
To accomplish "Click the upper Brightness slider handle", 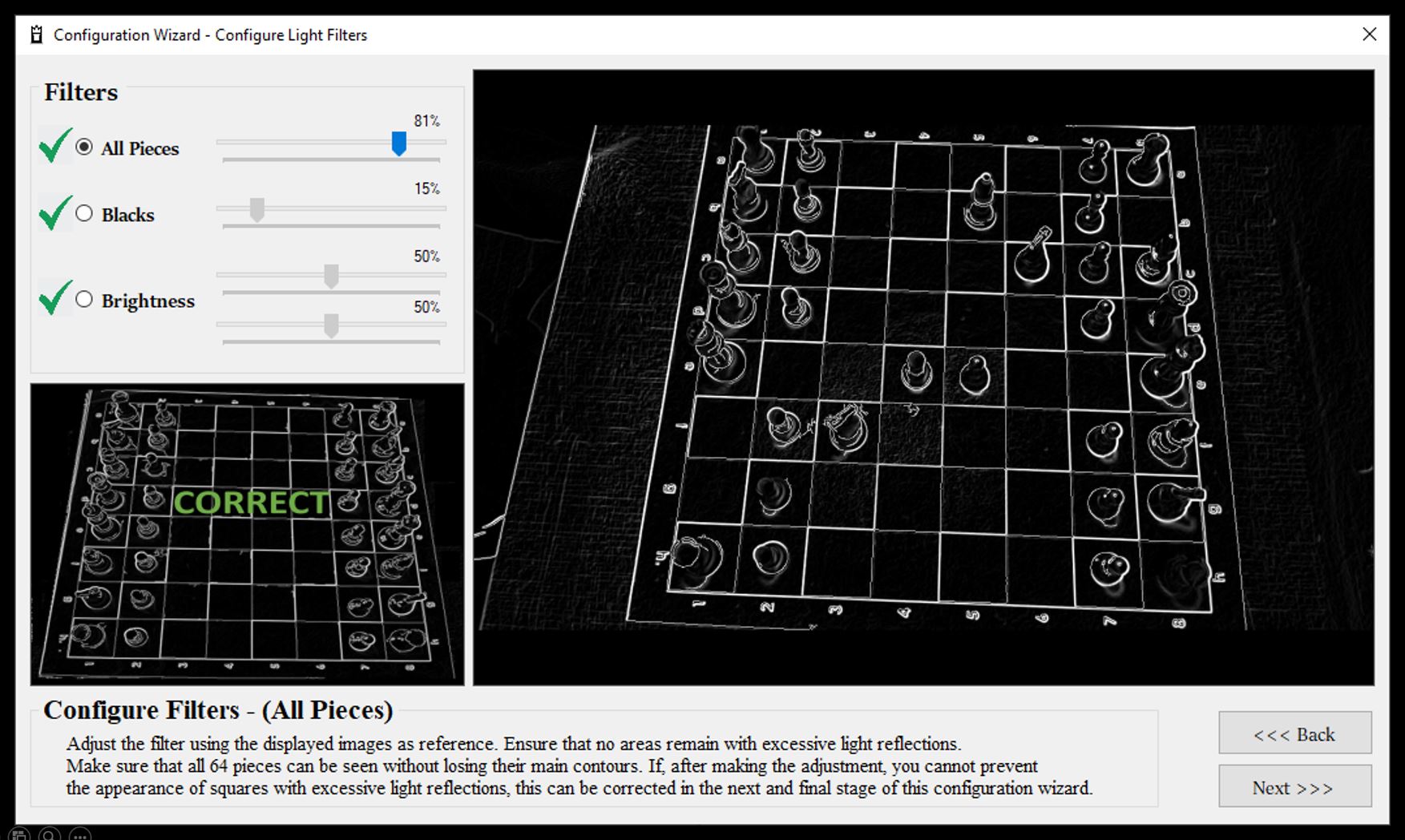I will (331, 277).
